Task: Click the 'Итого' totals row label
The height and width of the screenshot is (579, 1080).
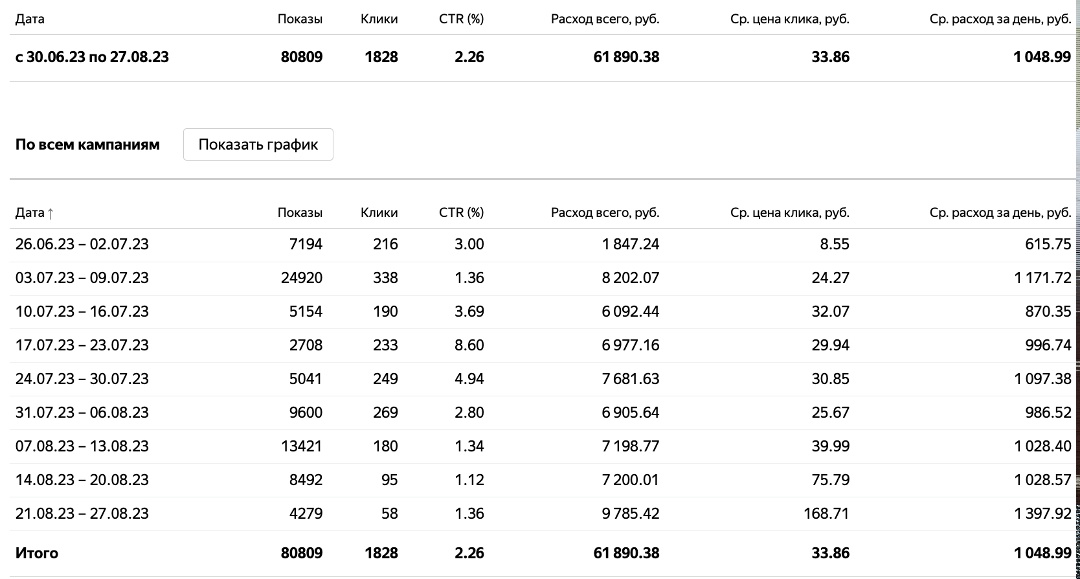Action: [x=37, y=553]
